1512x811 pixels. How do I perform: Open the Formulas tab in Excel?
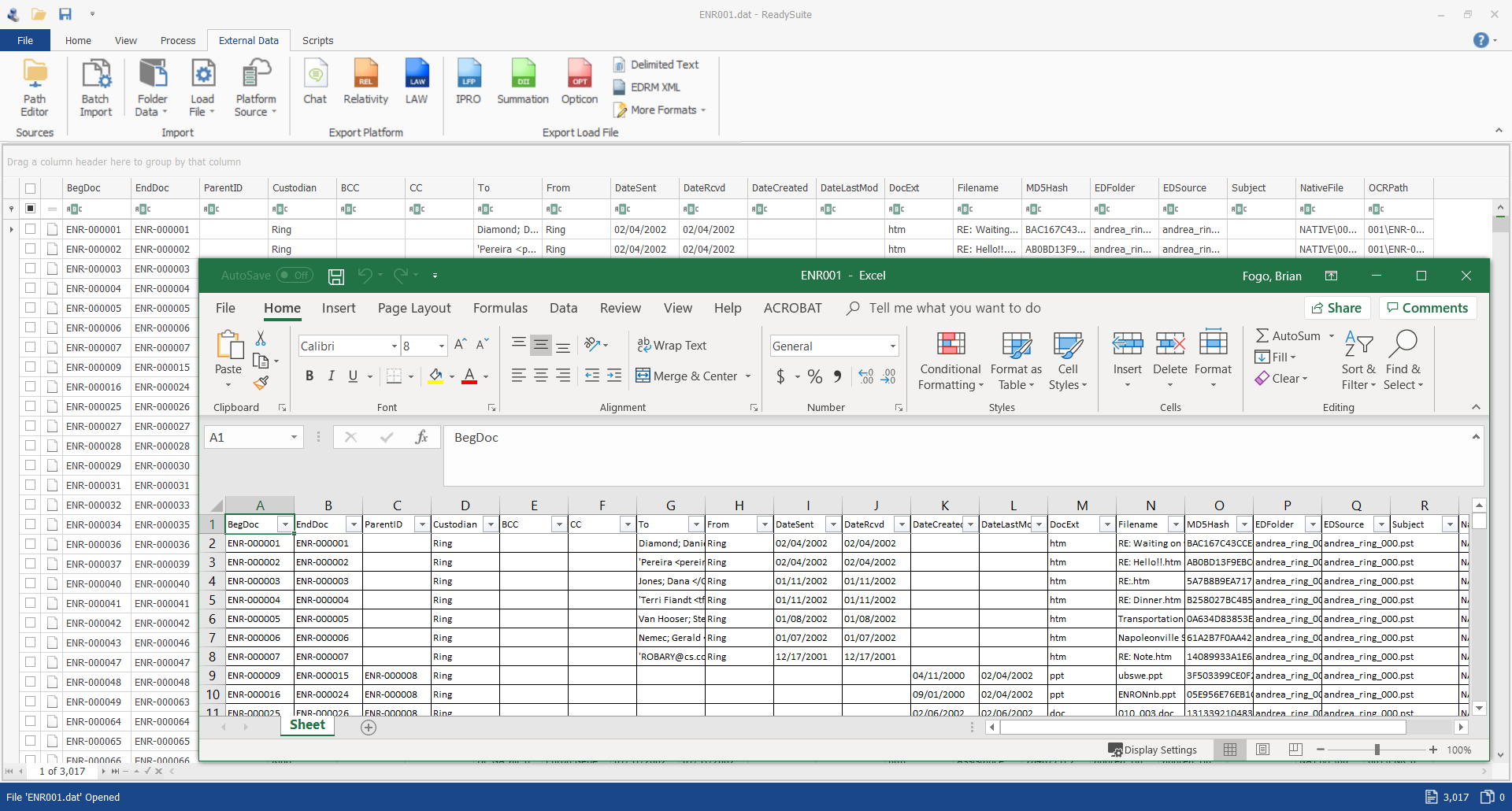500,308
